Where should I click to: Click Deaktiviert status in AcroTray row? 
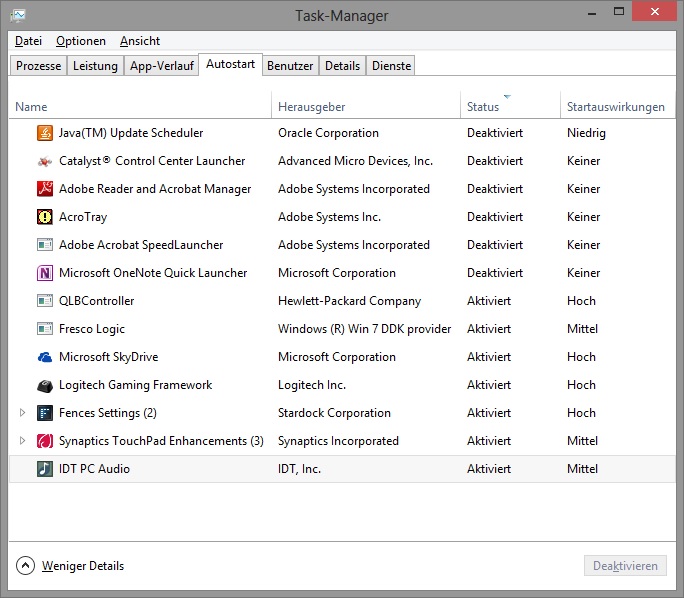tap(495, 217)
